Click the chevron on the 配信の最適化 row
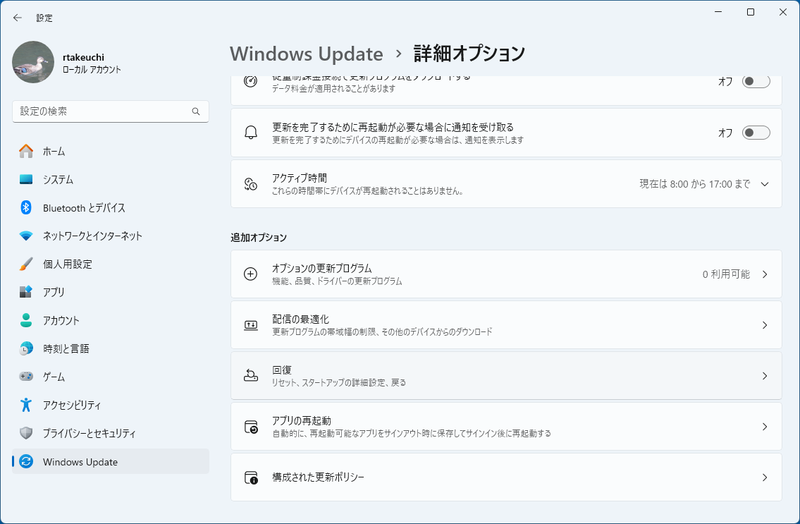 pos(764,325)
